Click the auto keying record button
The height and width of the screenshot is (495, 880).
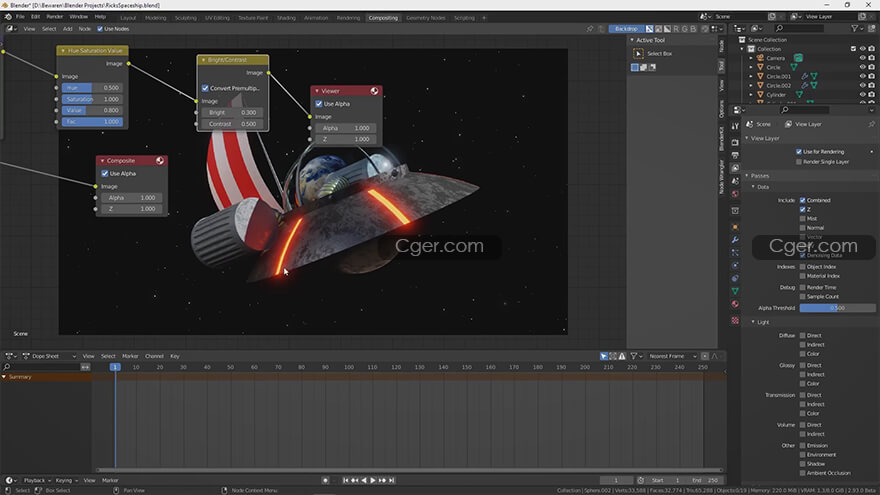tap(326, 480)
